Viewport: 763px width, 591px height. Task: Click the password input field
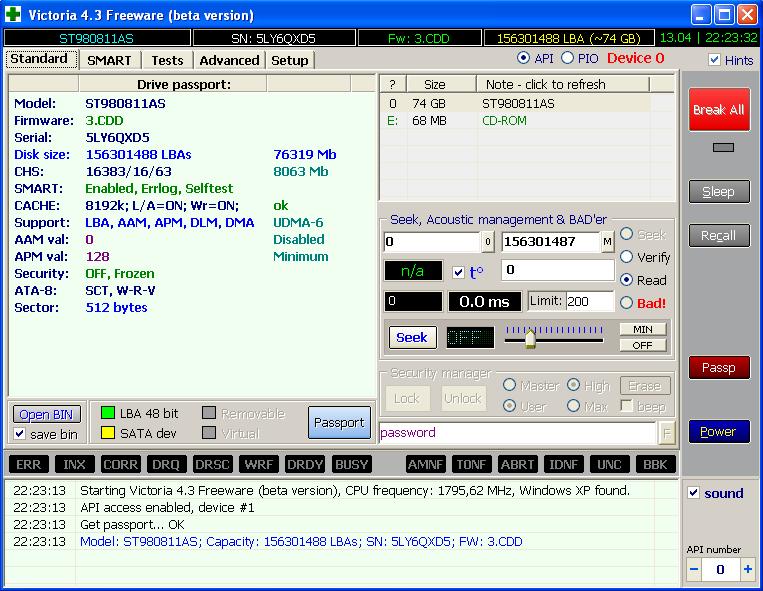(x=517, y=432)
